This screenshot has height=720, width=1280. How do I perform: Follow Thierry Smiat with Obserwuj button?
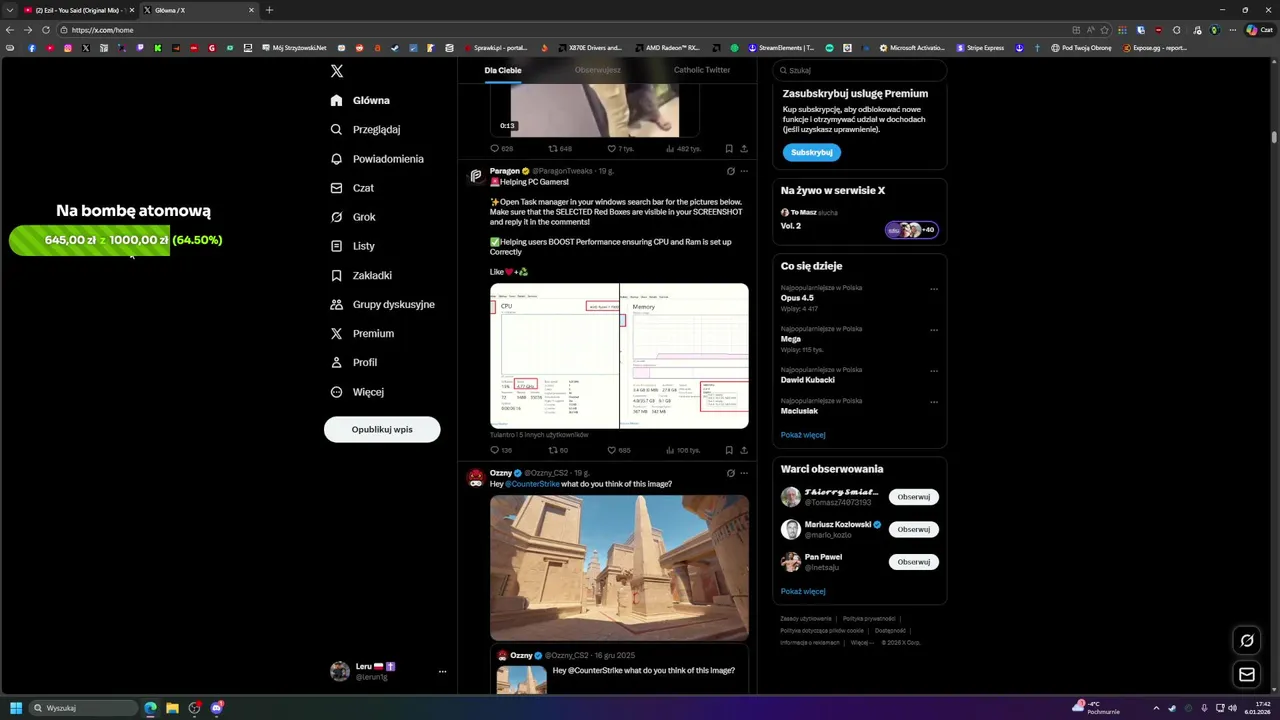pos(914,497)
